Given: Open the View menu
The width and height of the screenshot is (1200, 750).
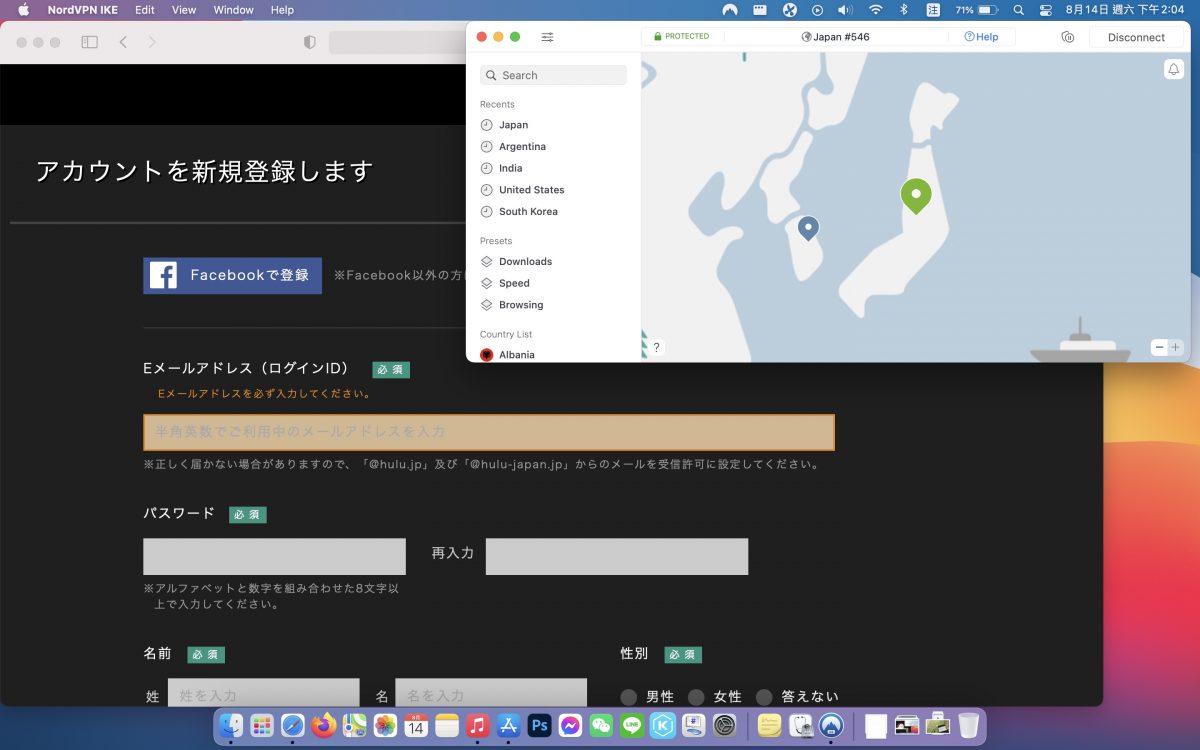Looking at the screenshot, I should click(x=184, y=10).
